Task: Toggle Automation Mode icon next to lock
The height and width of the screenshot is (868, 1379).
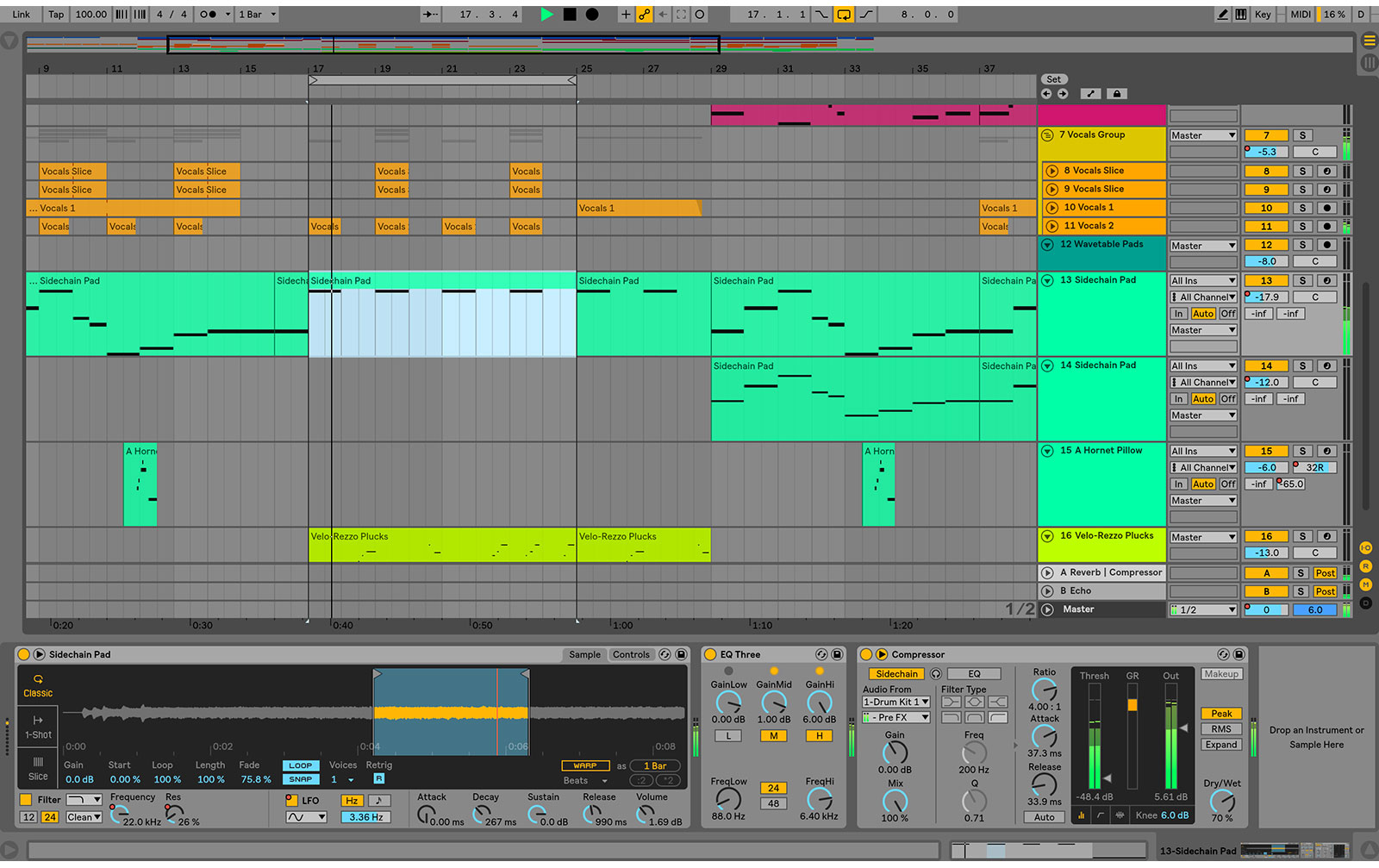Action: pyautogui.click(x=1090, y=94)
